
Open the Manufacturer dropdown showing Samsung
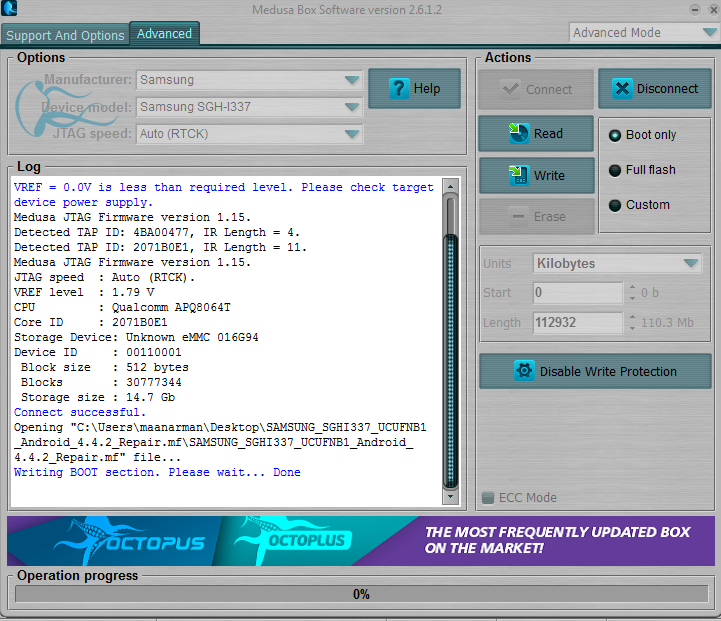click(x=249, y=80)
